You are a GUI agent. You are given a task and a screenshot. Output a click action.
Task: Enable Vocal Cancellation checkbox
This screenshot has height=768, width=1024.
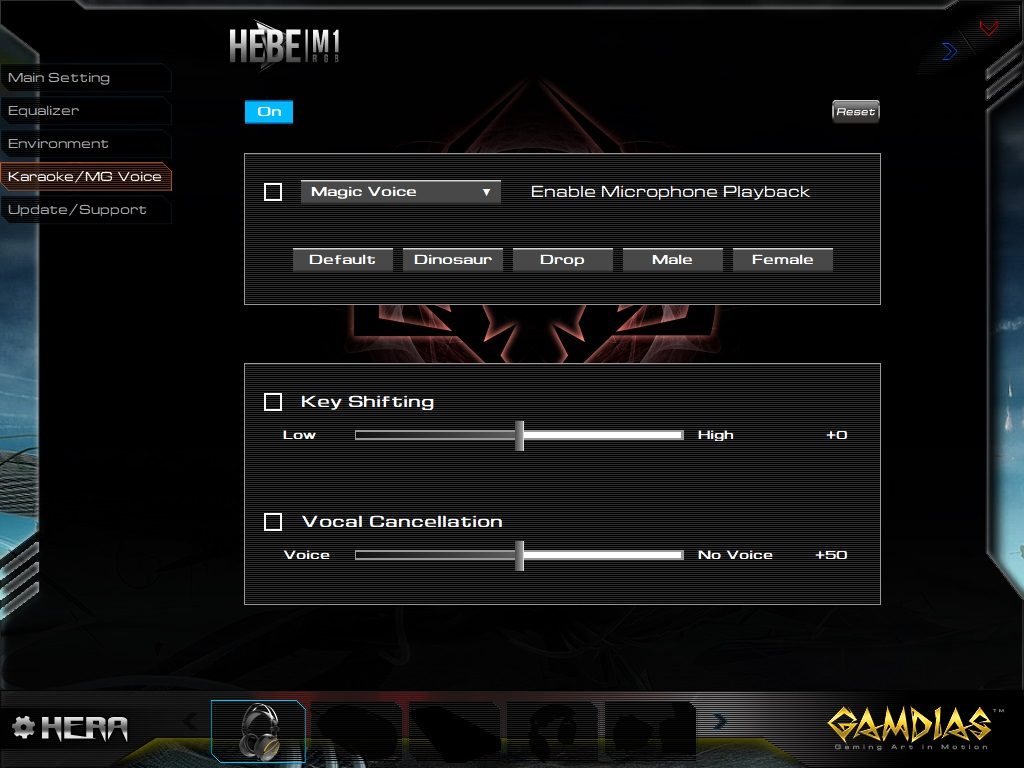[273, 522]
